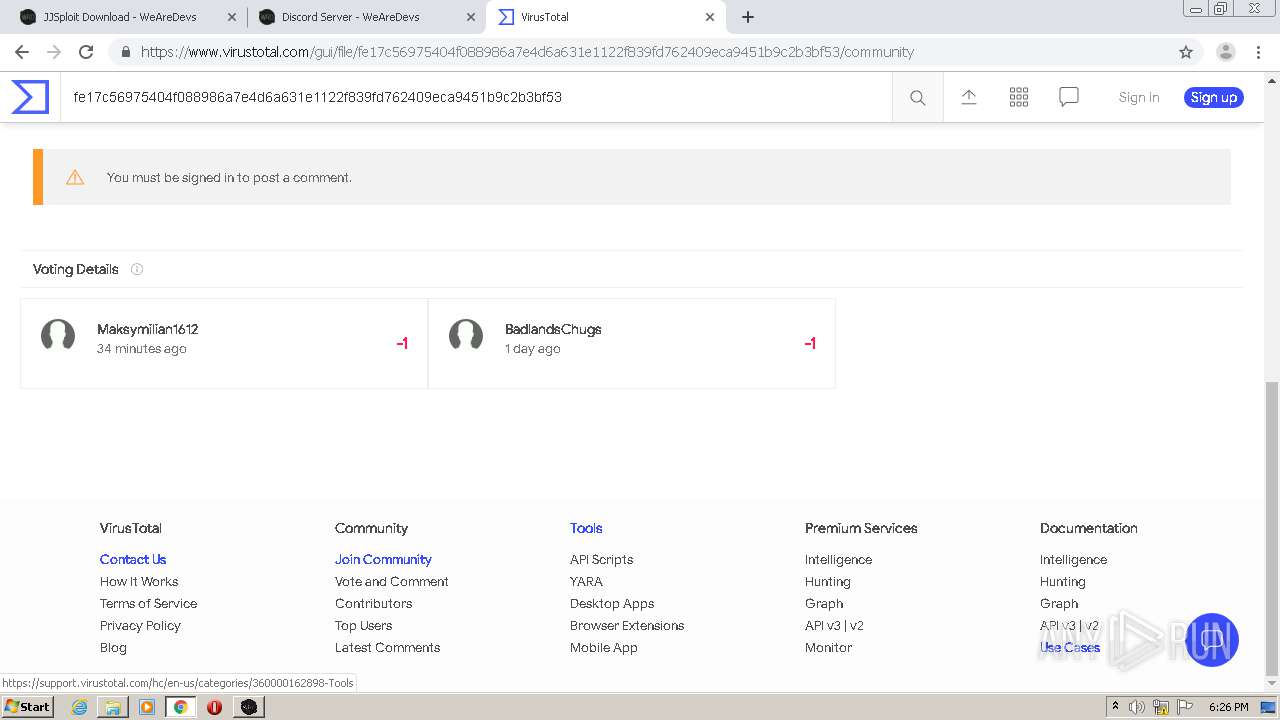The height and width of the screenshot is (720, 1280).
Task: Open Latest Comments link
Action: [387, 647]
